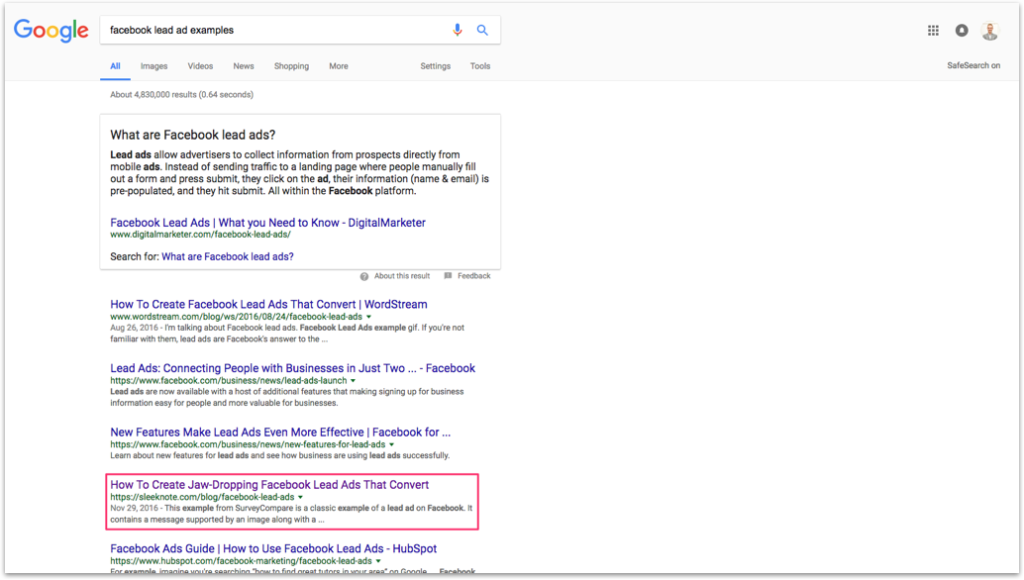Switch to the Shopping tab
The width and height of the screenshot is (1024, 580).
click(291, 66)
